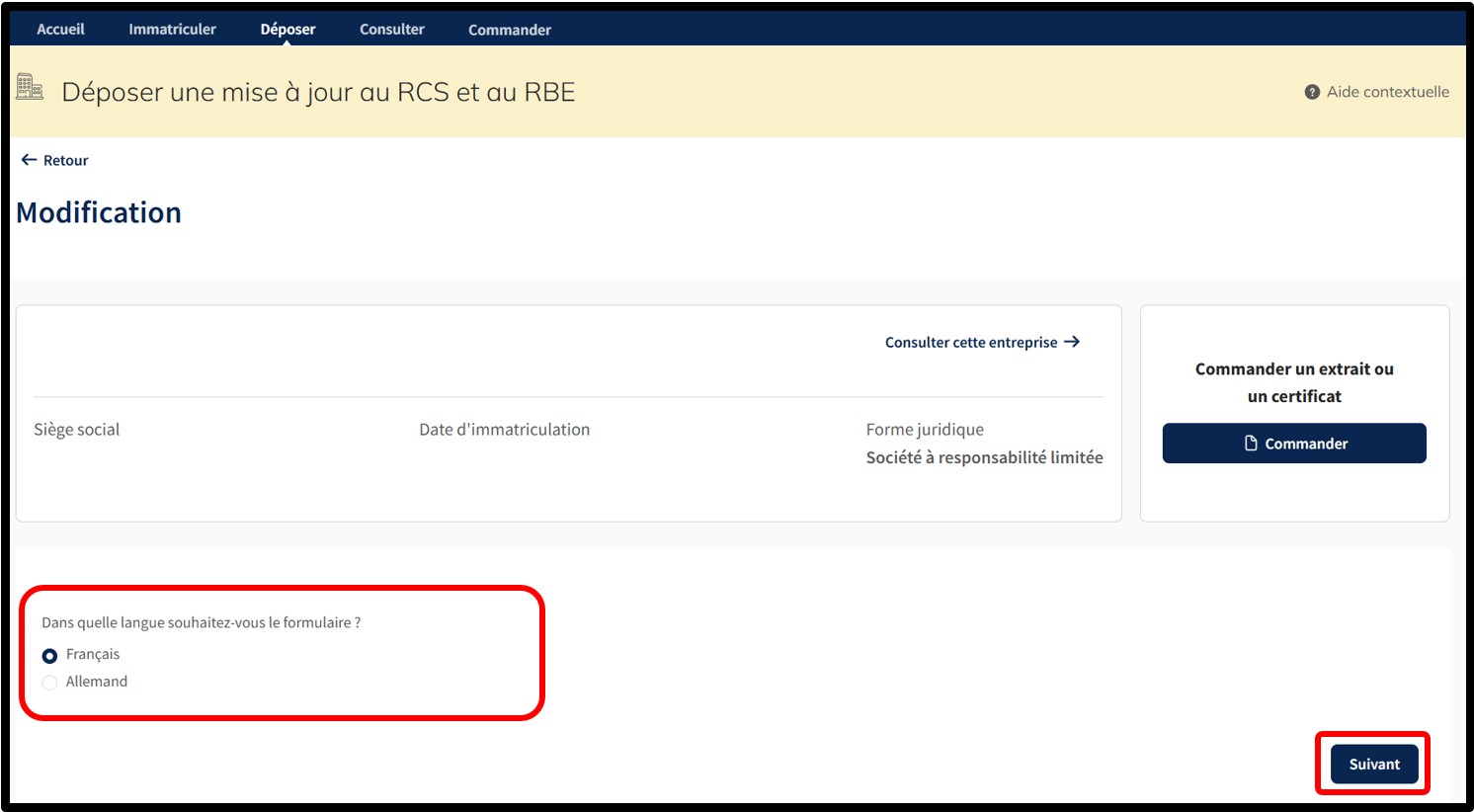Click document icon on Commander button
Screen dimensions: 1474x812
coord(1251,444)
